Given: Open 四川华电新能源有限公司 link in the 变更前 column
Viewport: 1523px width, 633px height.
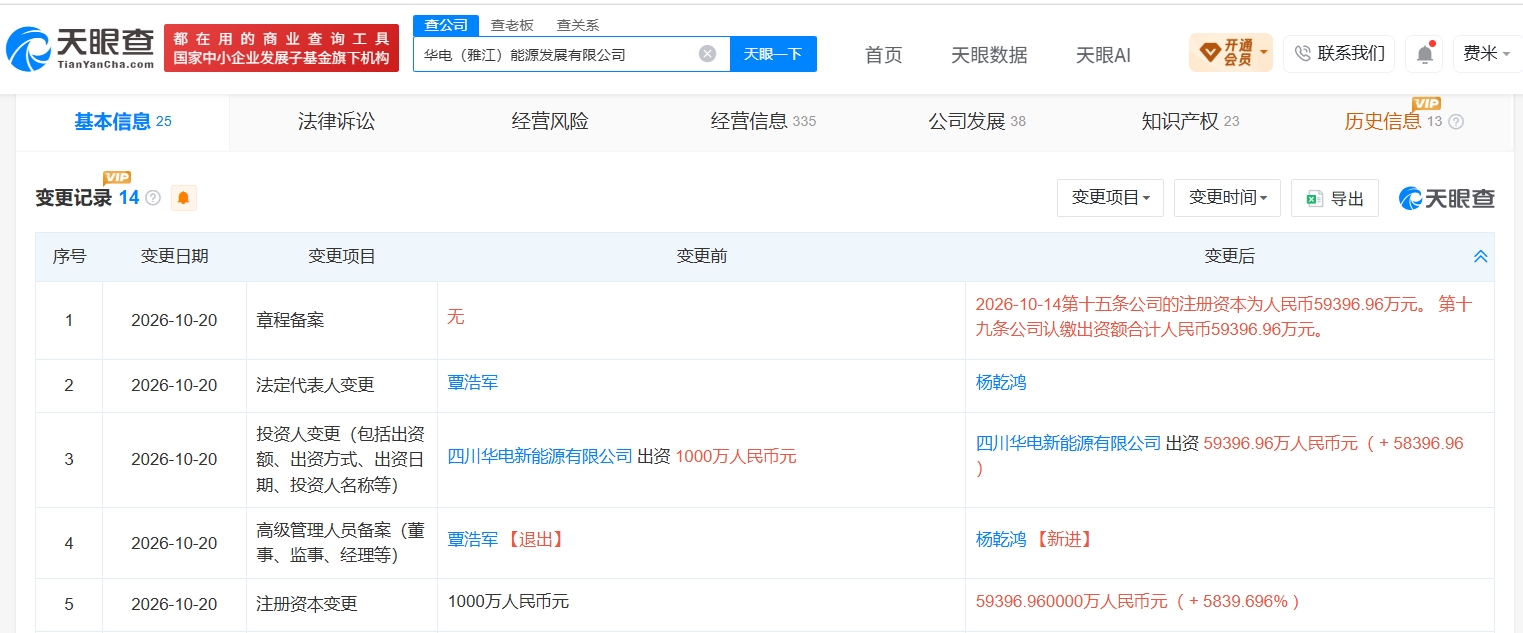Looking at the screenshot, I should point(540,456).
